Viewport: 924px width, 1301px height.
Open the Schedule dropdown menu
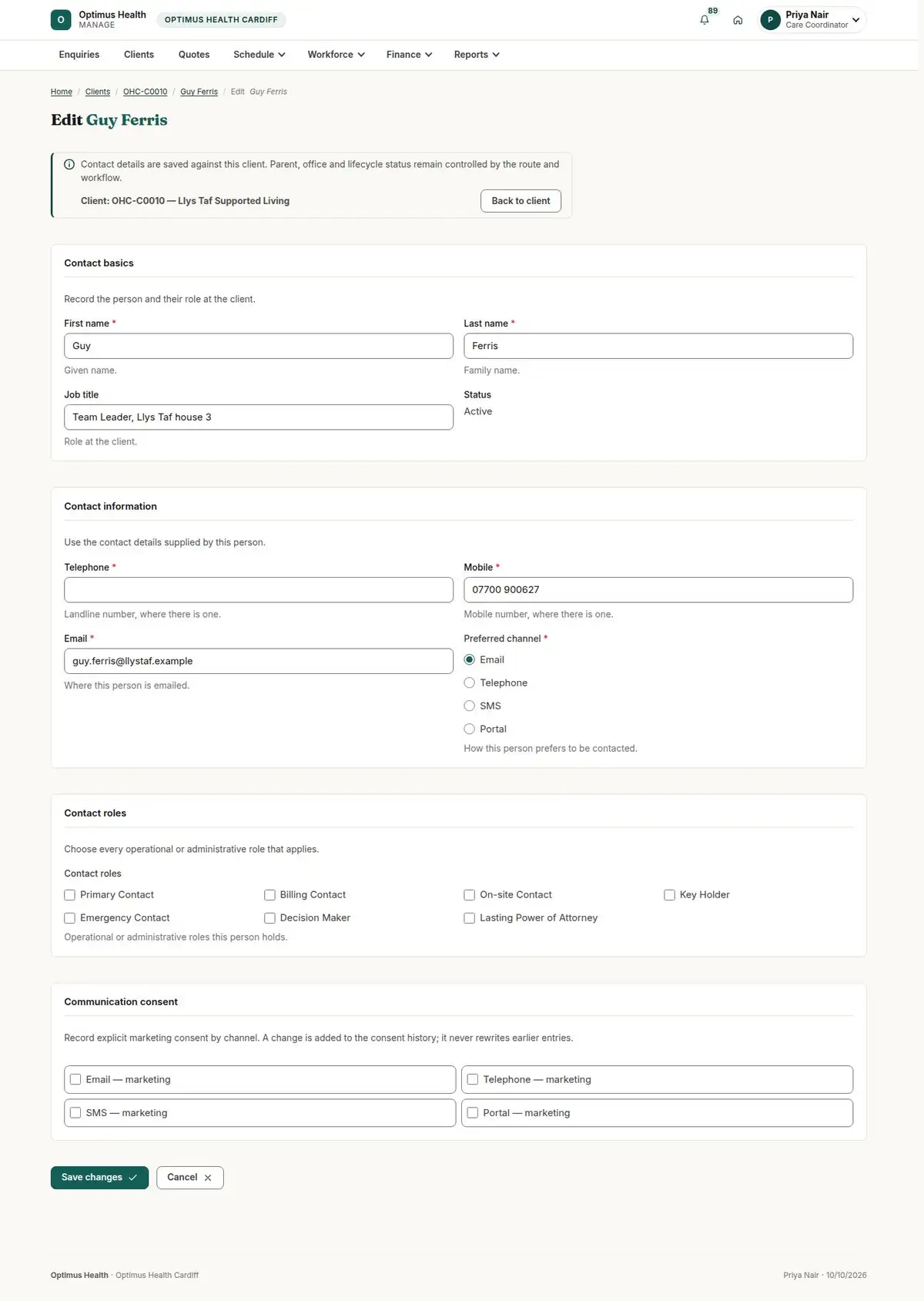259,55
